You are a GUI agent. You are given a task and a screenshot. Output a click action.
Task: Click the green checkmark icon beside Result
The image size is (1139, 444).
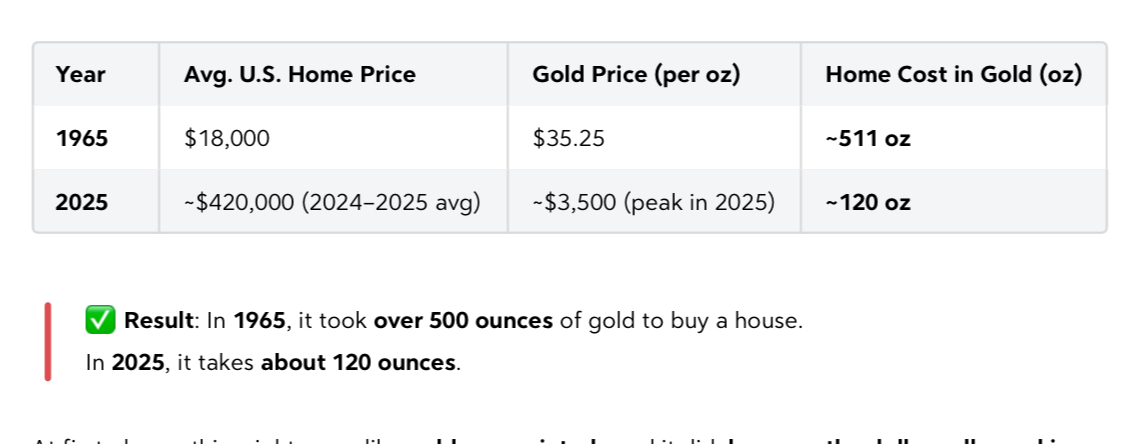101,321
